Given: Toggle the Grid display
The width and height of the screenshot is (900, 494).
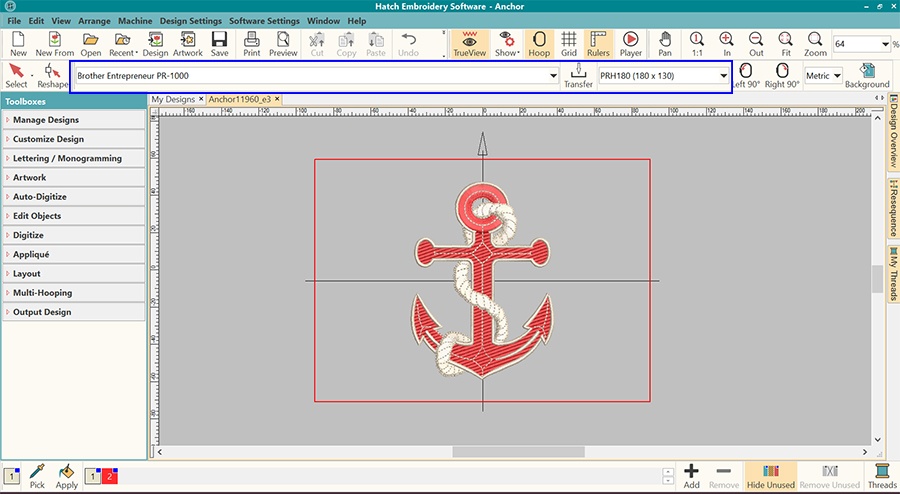Looking at the screenshot, I should (x=568, y=42).
